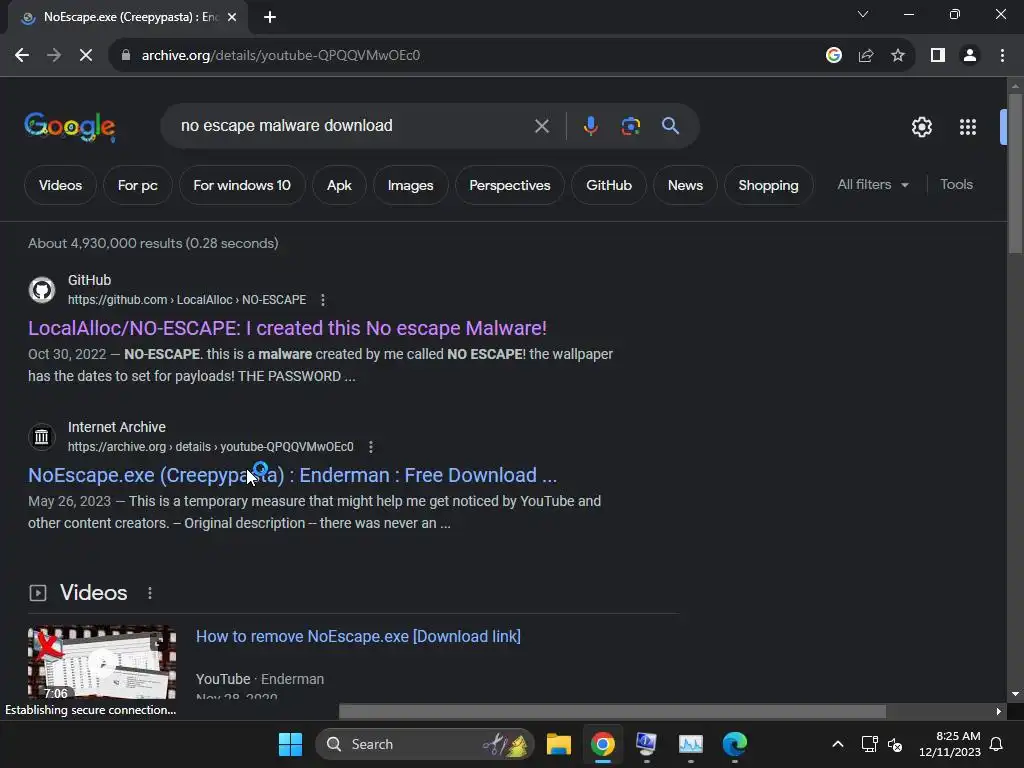
Task: Click the taskbar Search box
Action: [424, 744]
